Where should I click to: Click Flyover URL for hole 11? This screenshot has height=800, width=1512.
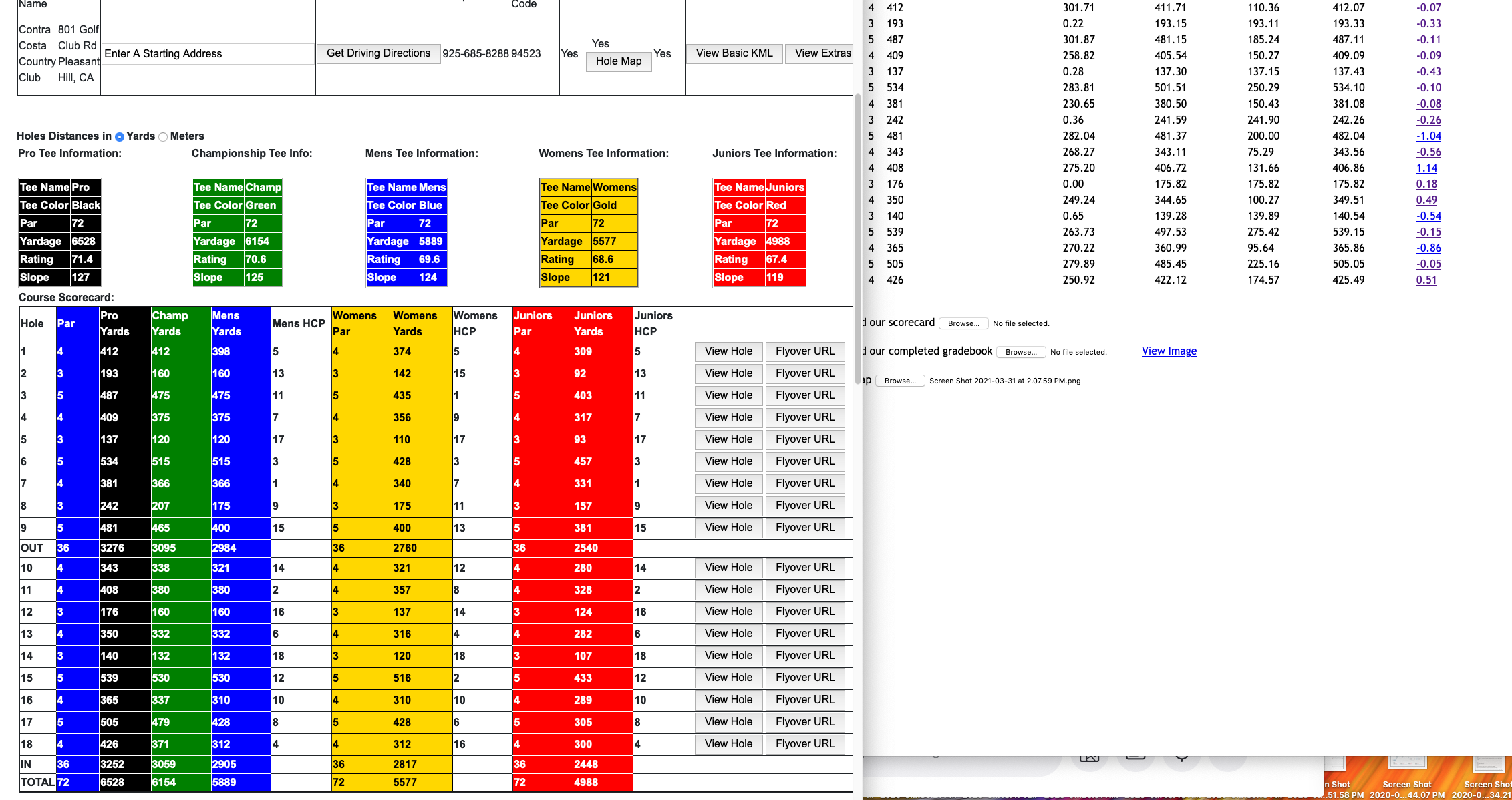pyautogui.click(x=805, y=590)
